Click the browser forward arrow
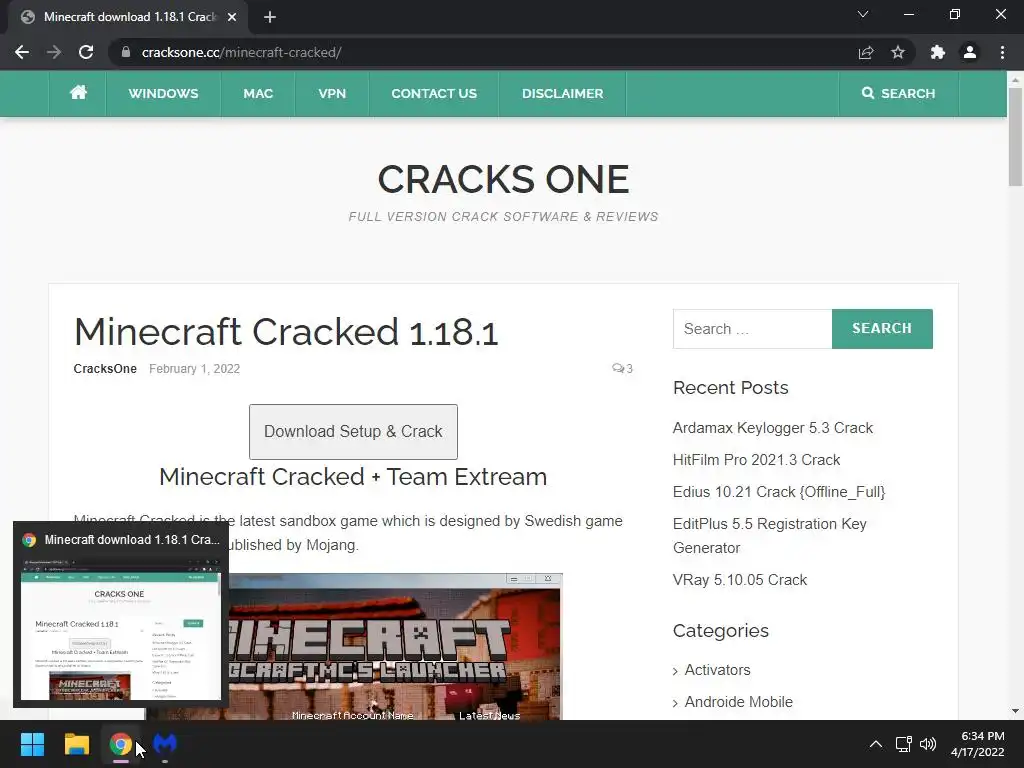The width and height of the screenshot is (1024, 768). click(x=54, y=52)
